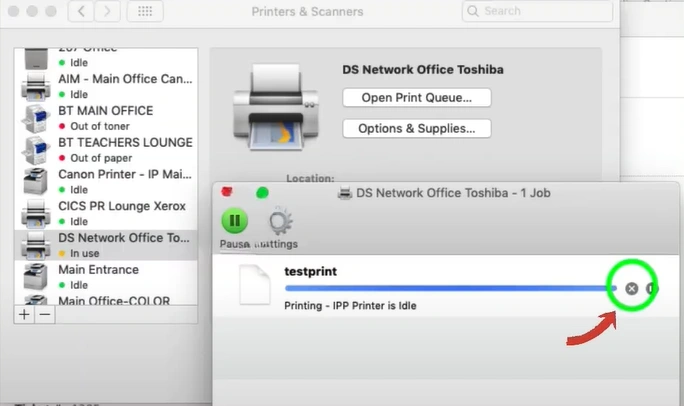The height and width of the screenshot is (406, 684).
Task: Go back with the left arrow button
Action: coord(85,11)
